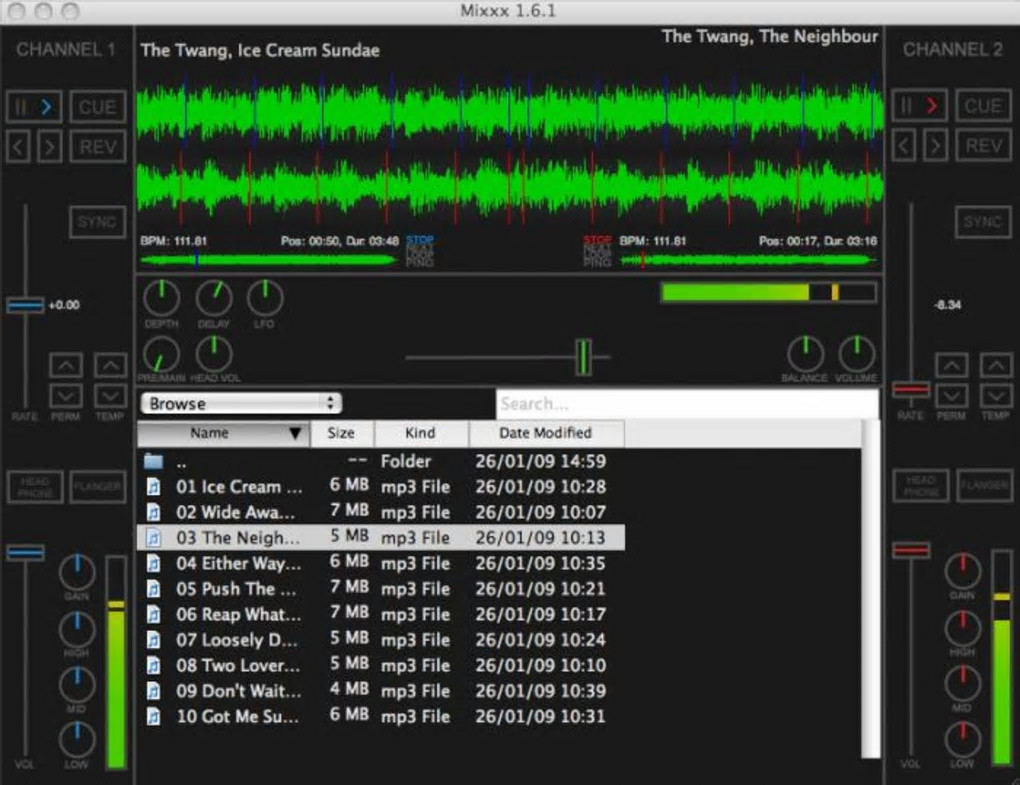This screenshot has width=1020, height=785.
Task: Click the Channel 1 track overview waveform
Action: pyautogui.click(x=268, y=260)
